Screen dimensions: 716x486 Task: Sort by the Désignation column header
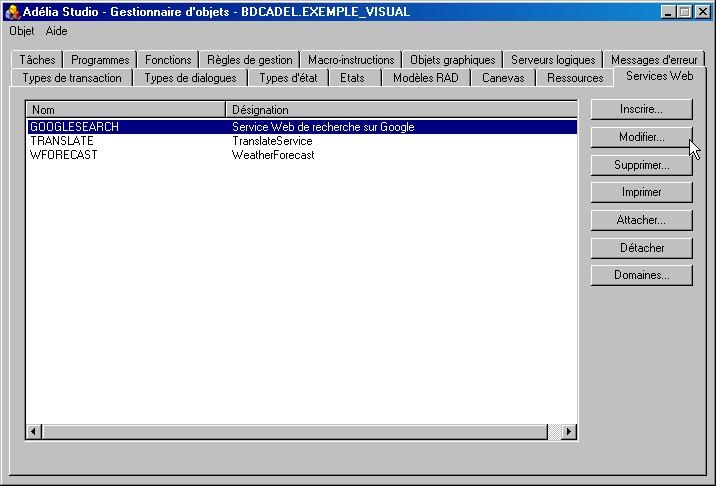(x=401, y=110)
